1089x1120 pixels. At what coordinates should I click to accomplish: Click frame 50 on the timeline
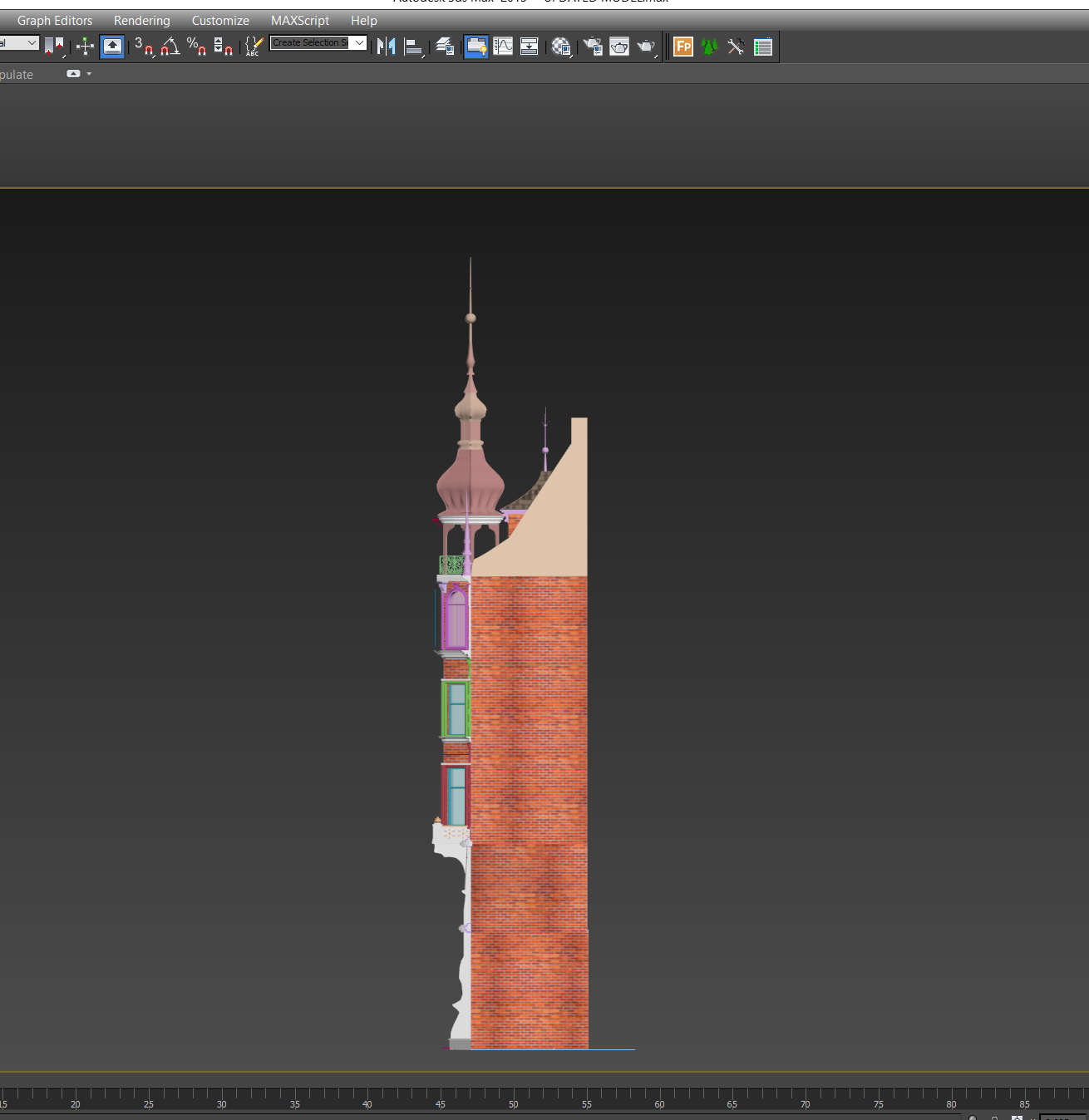pos(514,1098)
